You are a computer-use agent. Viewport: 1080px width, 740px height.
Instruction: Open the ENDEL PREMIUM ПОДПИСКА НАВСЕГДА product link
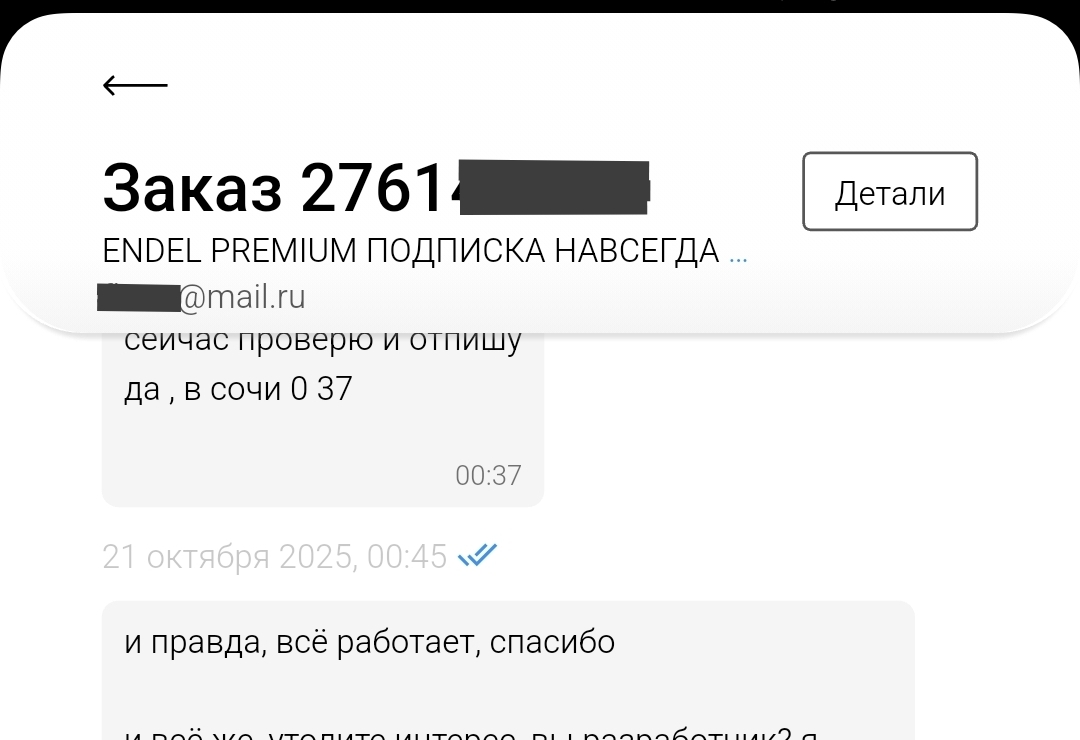click(411, 250)
